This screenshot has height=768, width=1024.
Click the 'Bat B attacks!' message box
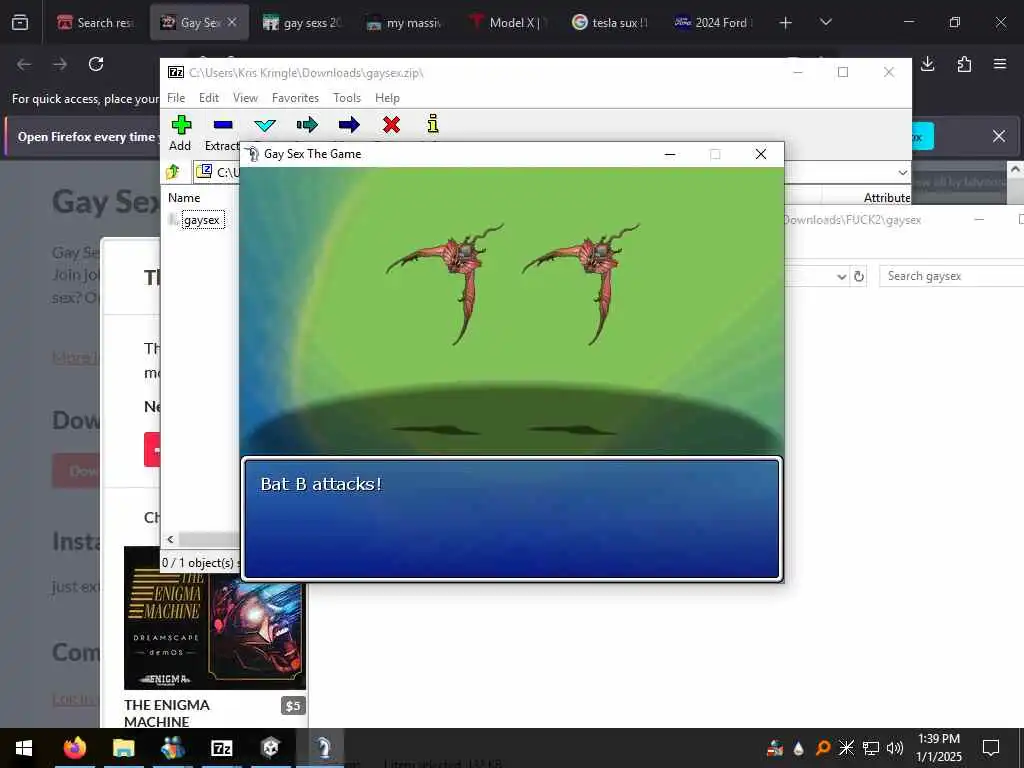coord(512,519)
